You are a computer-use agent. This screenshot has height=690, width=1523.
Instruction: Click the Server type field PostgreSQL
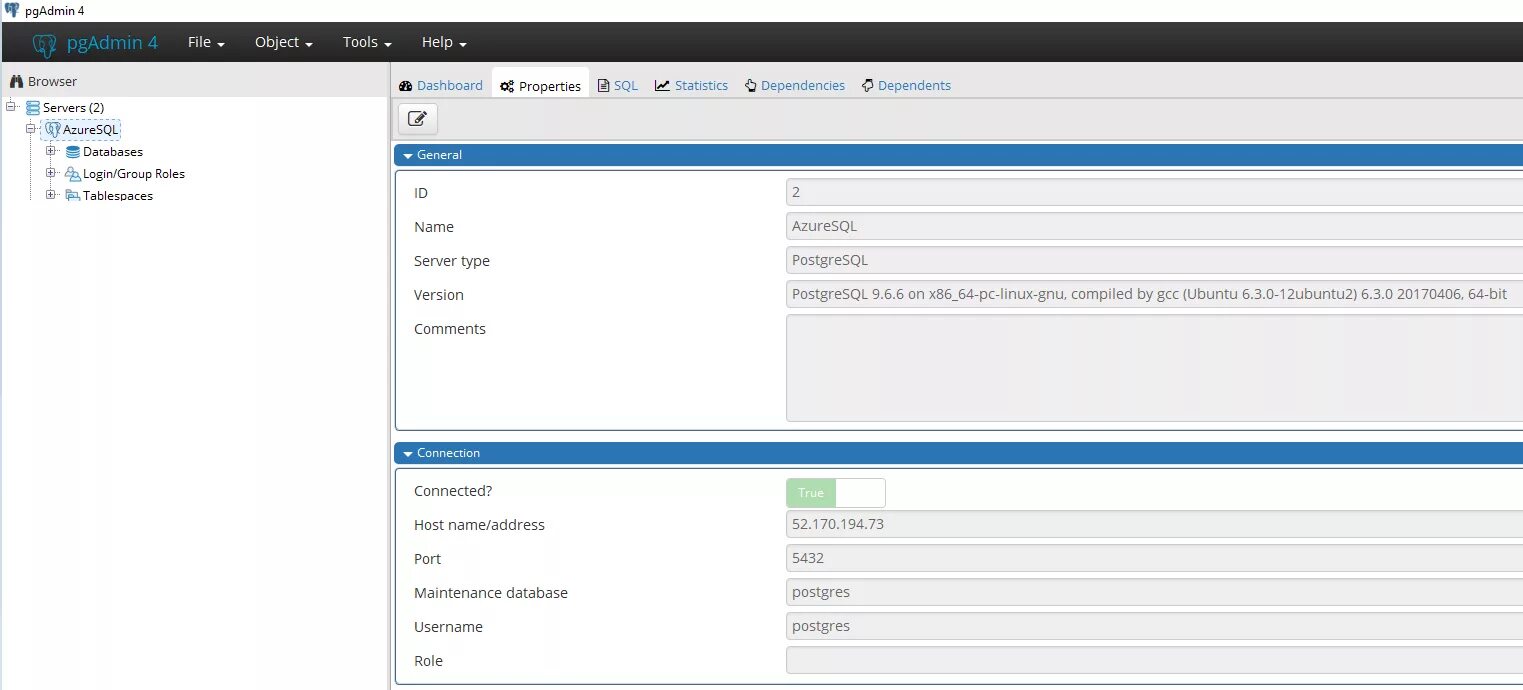1154,260
